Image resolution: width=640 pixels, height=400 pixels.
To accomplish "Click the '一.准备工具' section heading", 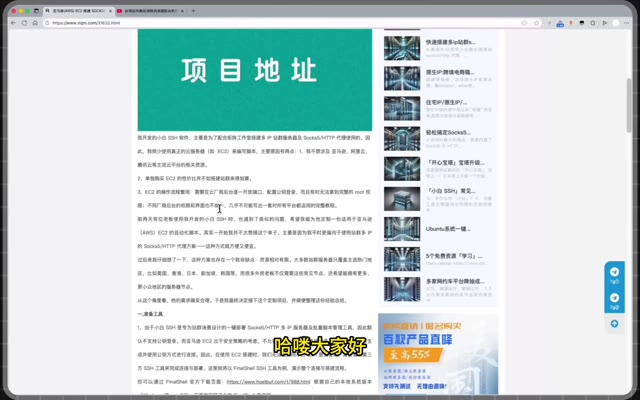I will tap(150, 314).
